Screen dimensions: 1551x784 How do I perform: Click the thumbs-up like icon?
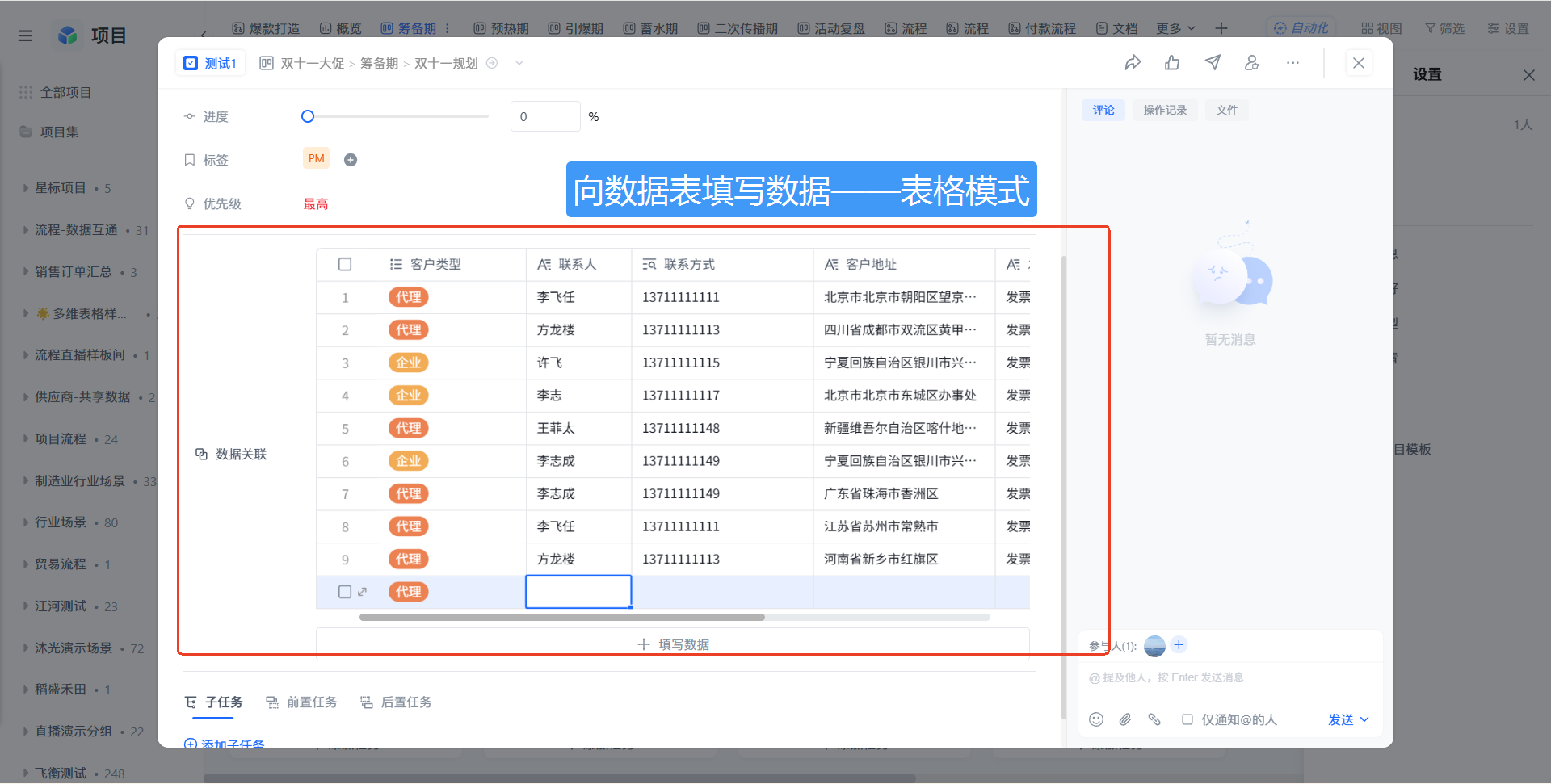coord(1172,63)
